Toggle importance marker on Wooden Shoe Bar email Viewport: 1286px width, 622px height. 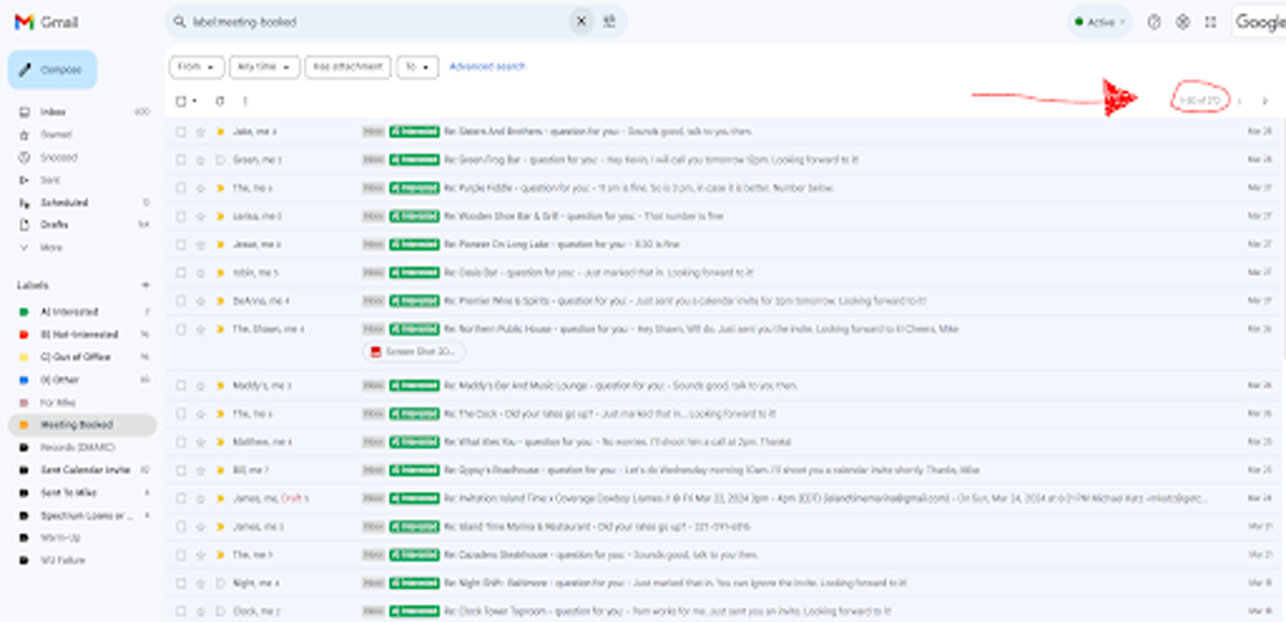click(x=220, y=216)
